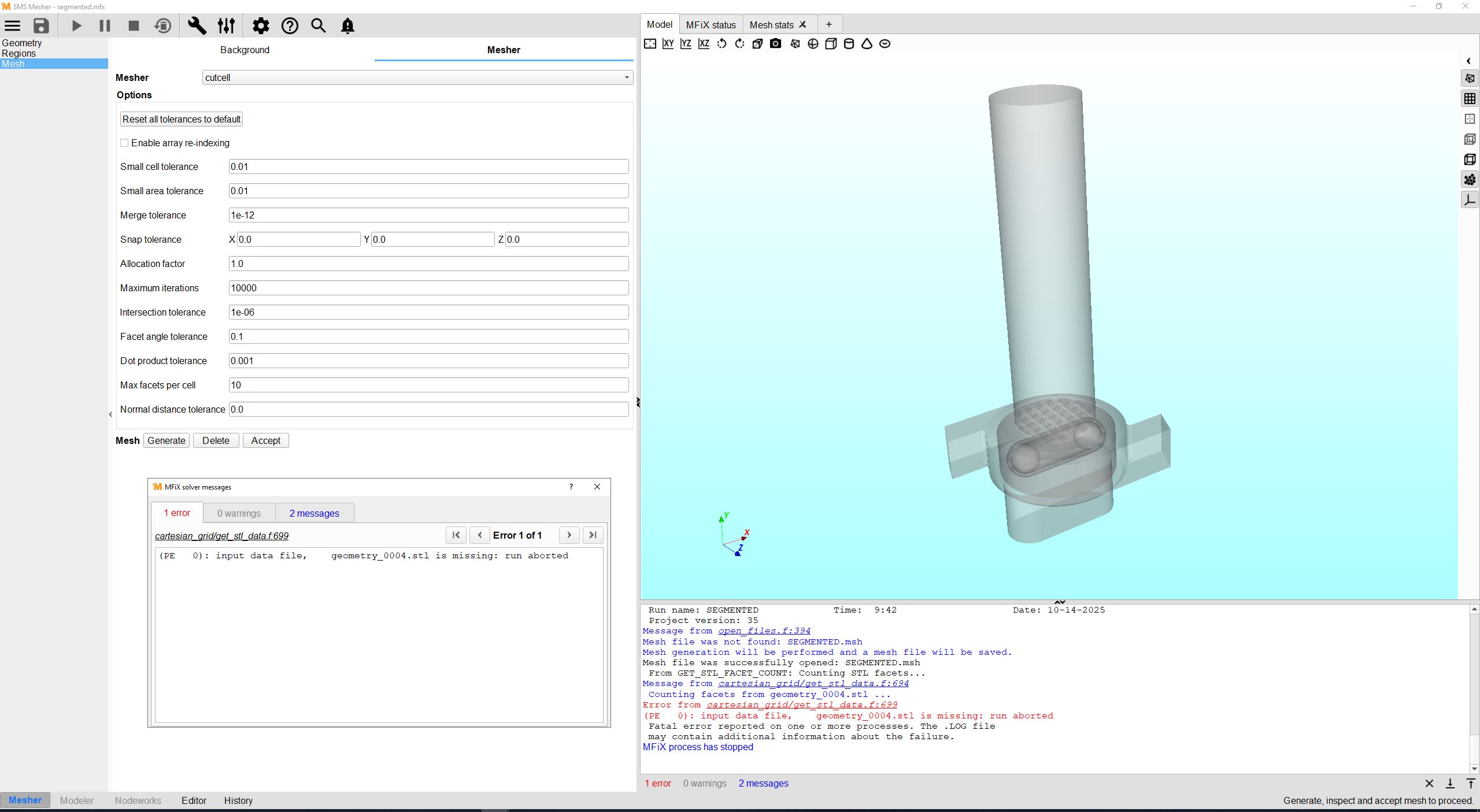The height and width of the screenshot is (812, 1480).
Task: Open the MFiX status tab
Action: [711, 25]
